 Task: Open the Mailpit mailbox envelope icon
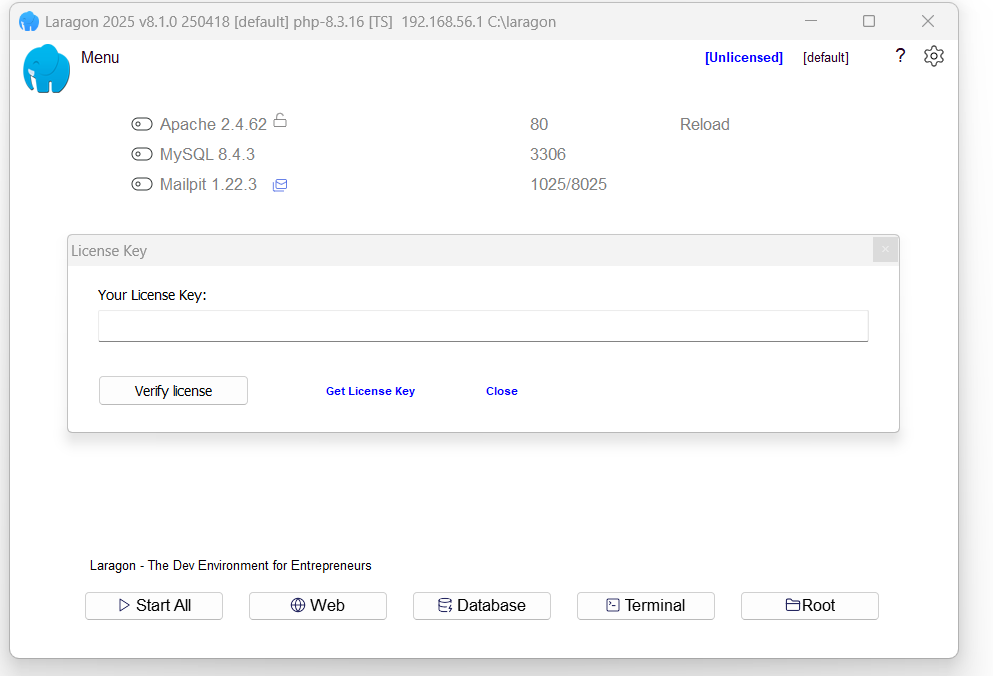[x=280, y=185]
